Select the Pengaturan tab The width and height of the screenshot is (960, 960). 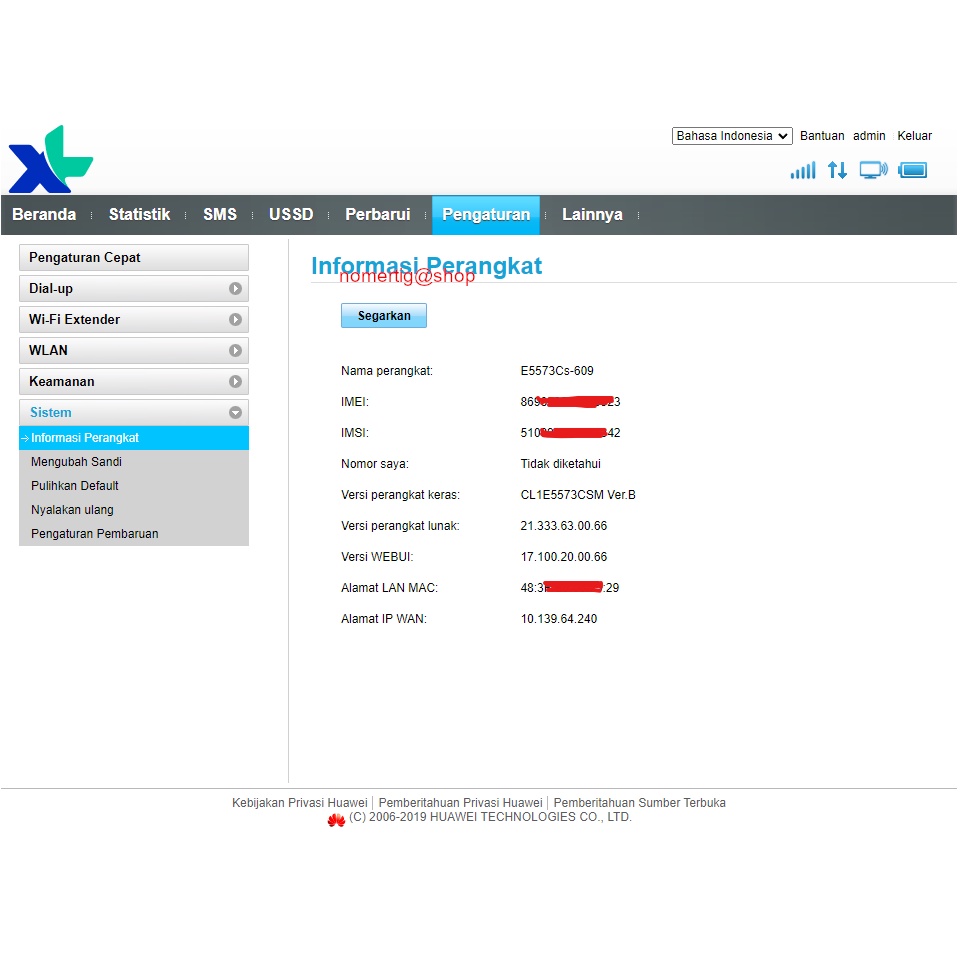(x=486, y=215)
